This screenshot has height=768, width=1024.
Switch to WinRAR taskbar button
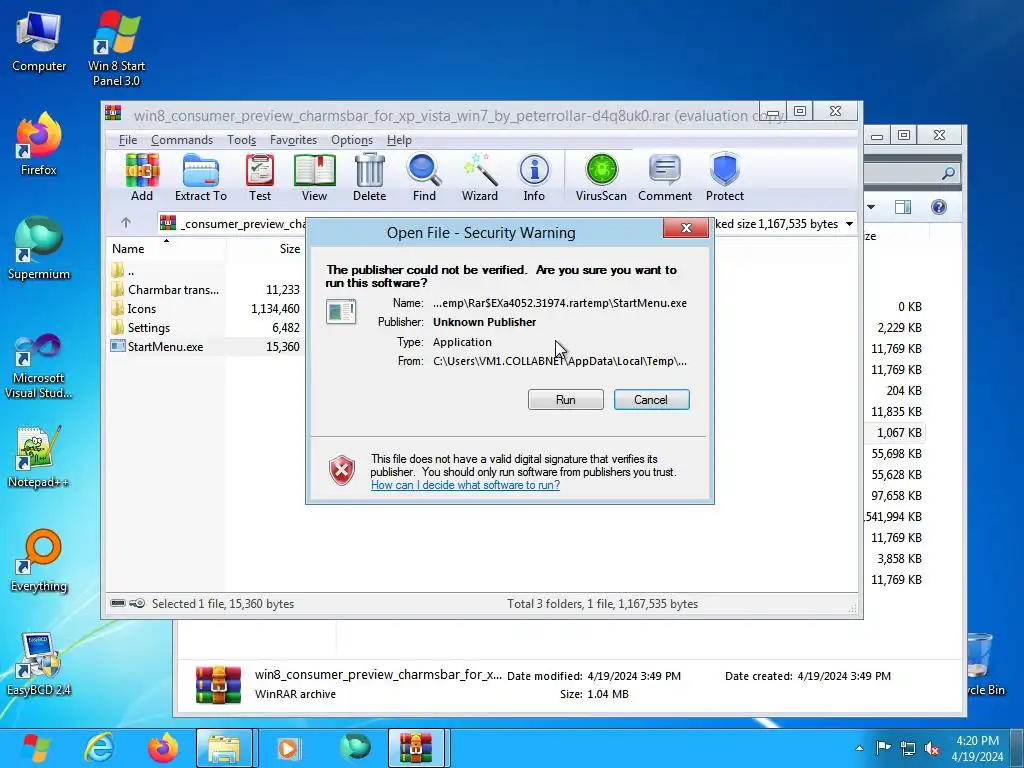coord(415,748)
